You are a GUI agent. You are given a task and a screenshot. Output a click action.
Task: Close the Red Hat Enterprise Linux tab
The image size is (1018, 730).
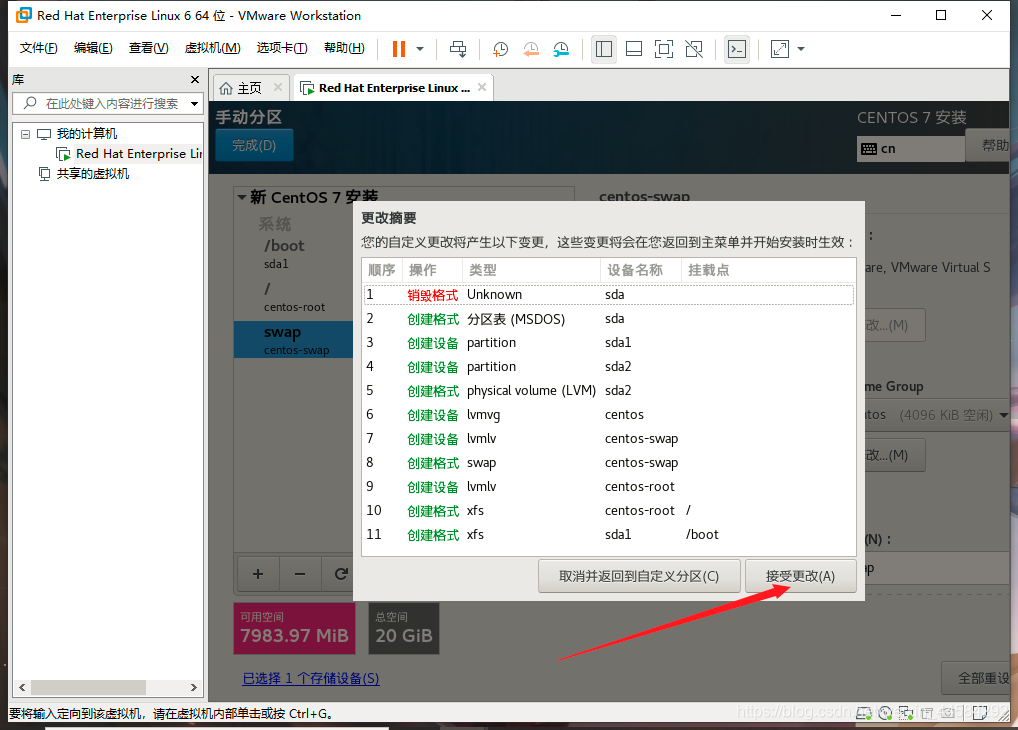click(x=482, y=87)
